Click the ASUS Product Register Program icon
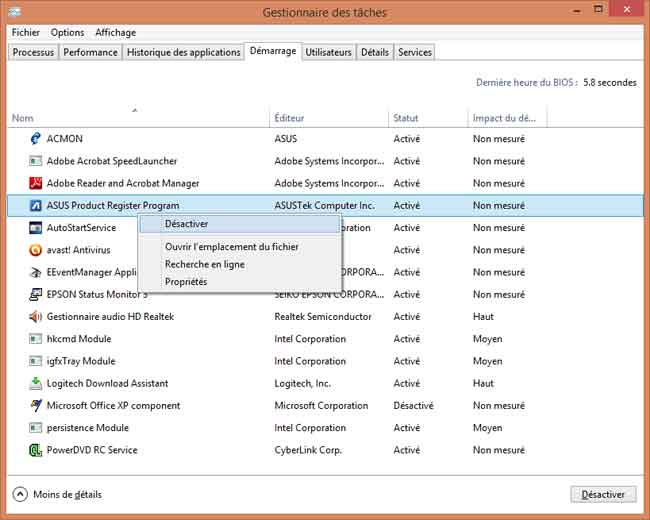Screen dimensions: 650x520 click(x=36, y=205)
